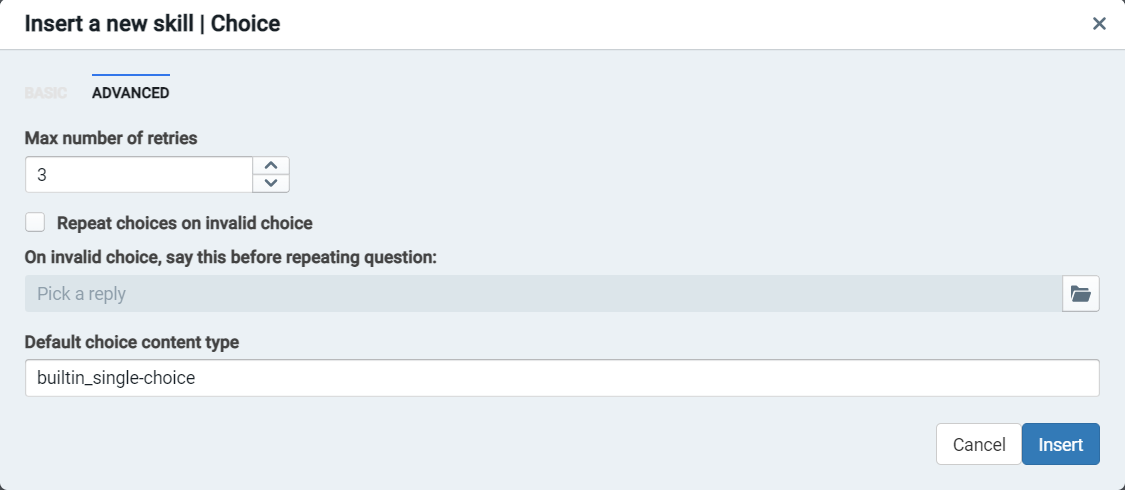
Task: Click the dialog title 'Insert a new skill | Choice'
Action: [x=152, y=24]
